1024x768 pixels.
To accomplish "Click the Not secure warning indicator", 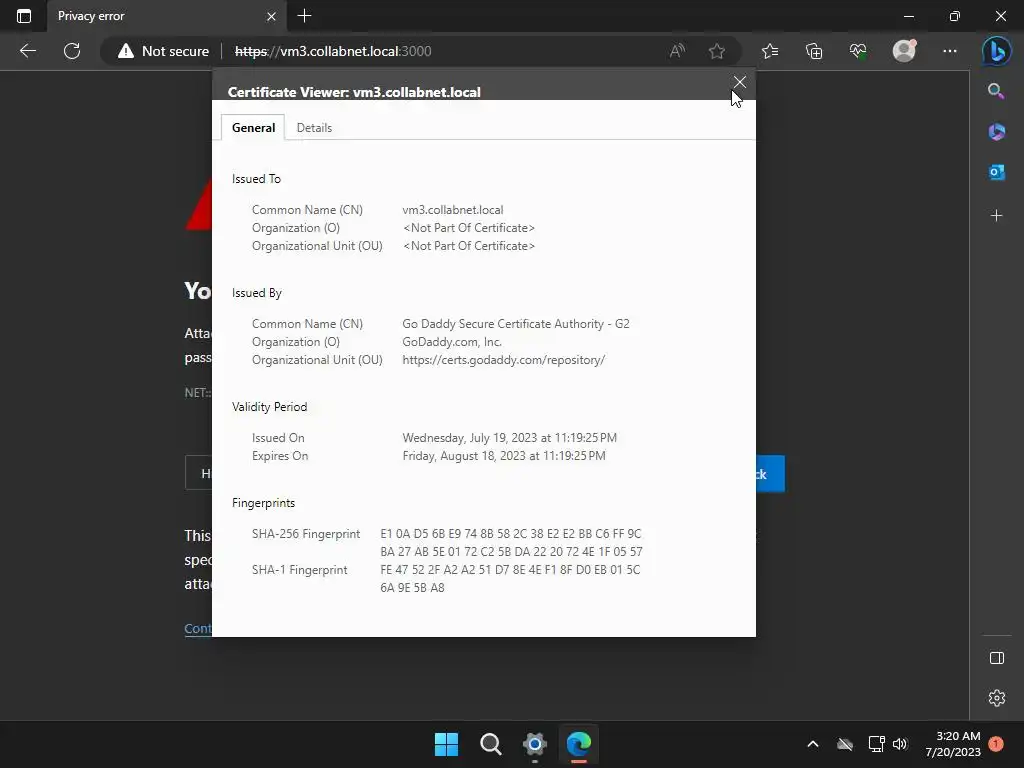I will tap(163, 51).
